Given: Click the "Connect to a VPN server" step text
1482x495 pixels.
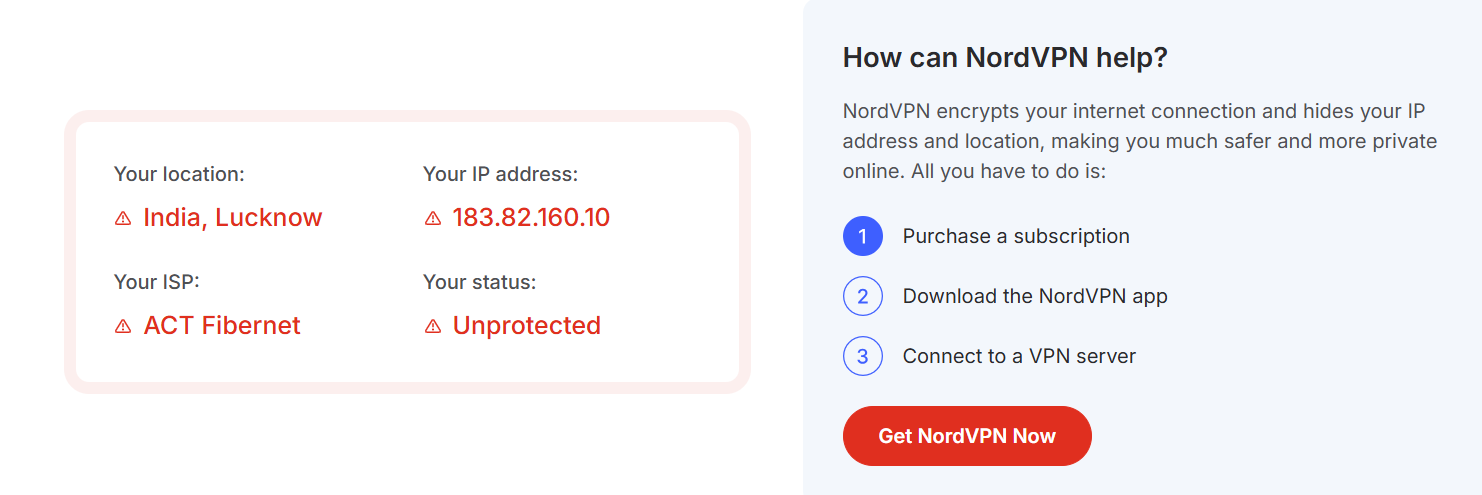Looking at the screenshot, I should 1019,357.
